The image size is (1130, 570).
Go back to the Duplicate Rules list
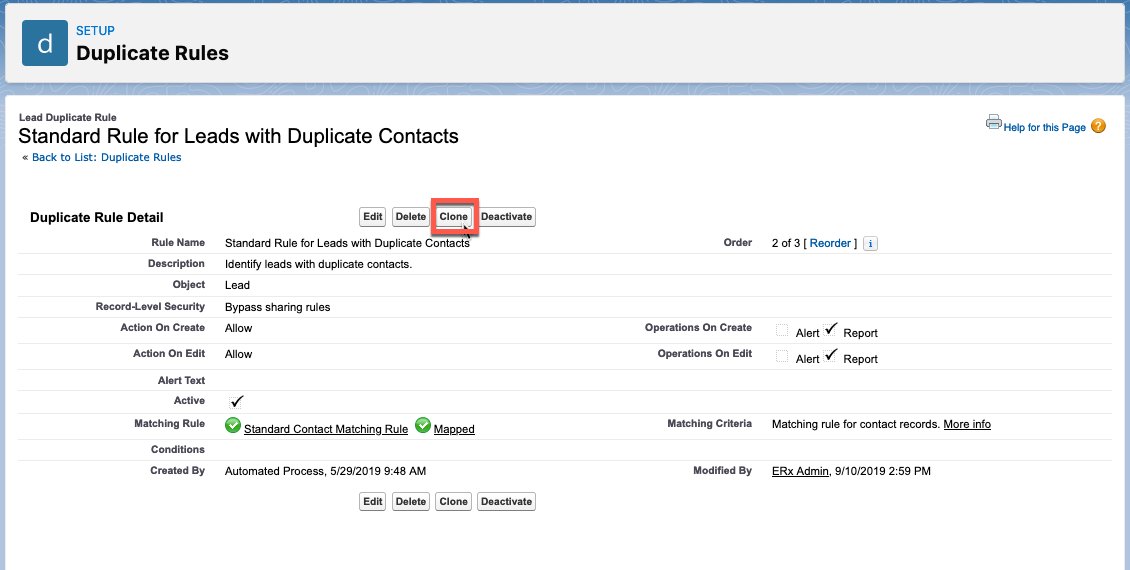tap(106, 158)
